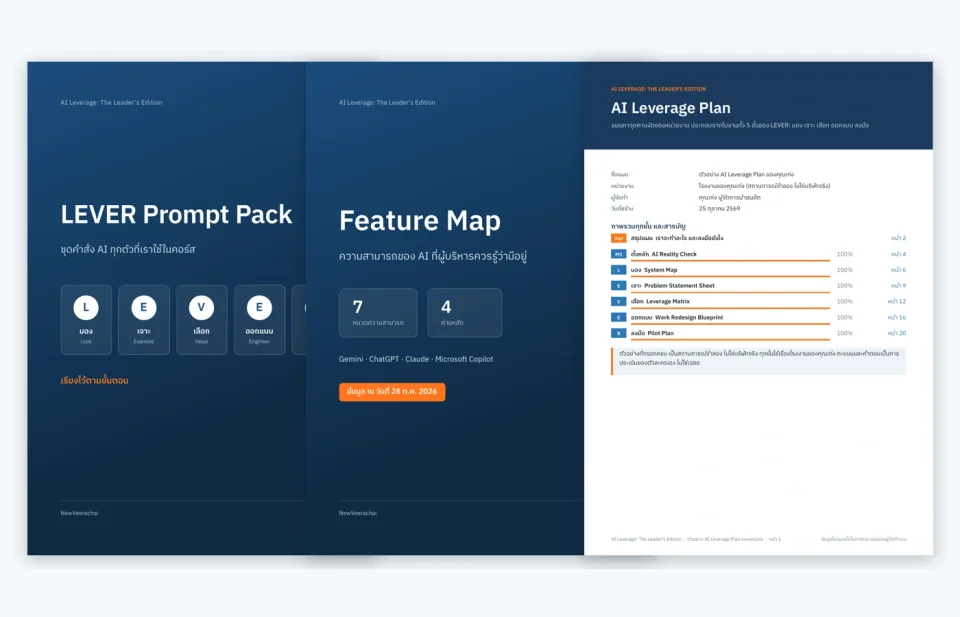Click the E badge beside Work Redesign Blueprint
The width and height of the screenshot is (960, 617).
618,318
